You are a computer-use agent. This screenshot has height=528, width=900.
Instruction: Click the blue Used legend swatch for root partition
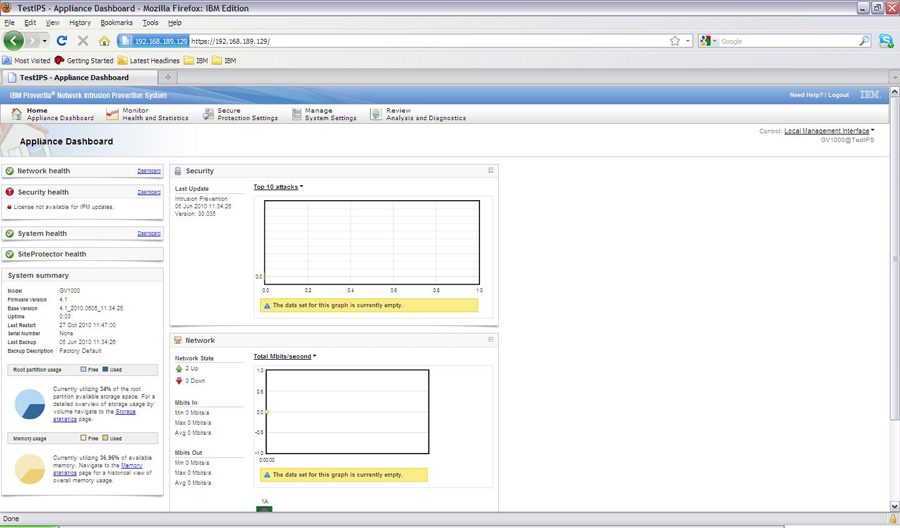tap(105, 370)
